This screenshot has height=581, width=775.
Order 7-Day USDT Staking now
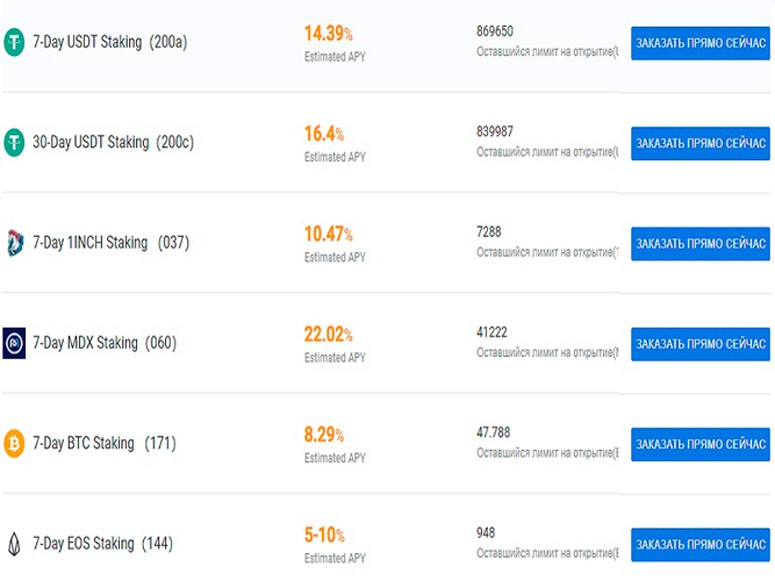click(x=700, y=44)
